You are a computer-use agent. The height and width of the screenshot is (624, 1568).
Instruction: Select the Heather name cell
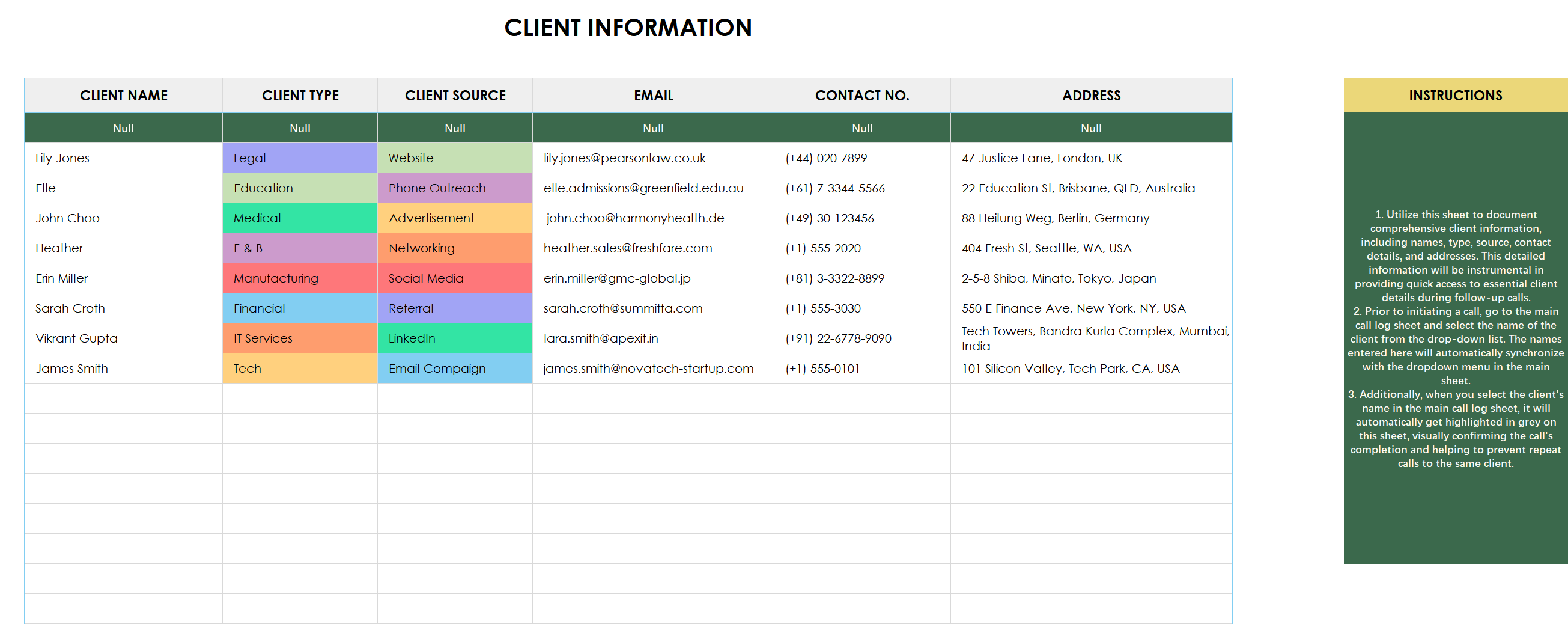click(124, 249)
